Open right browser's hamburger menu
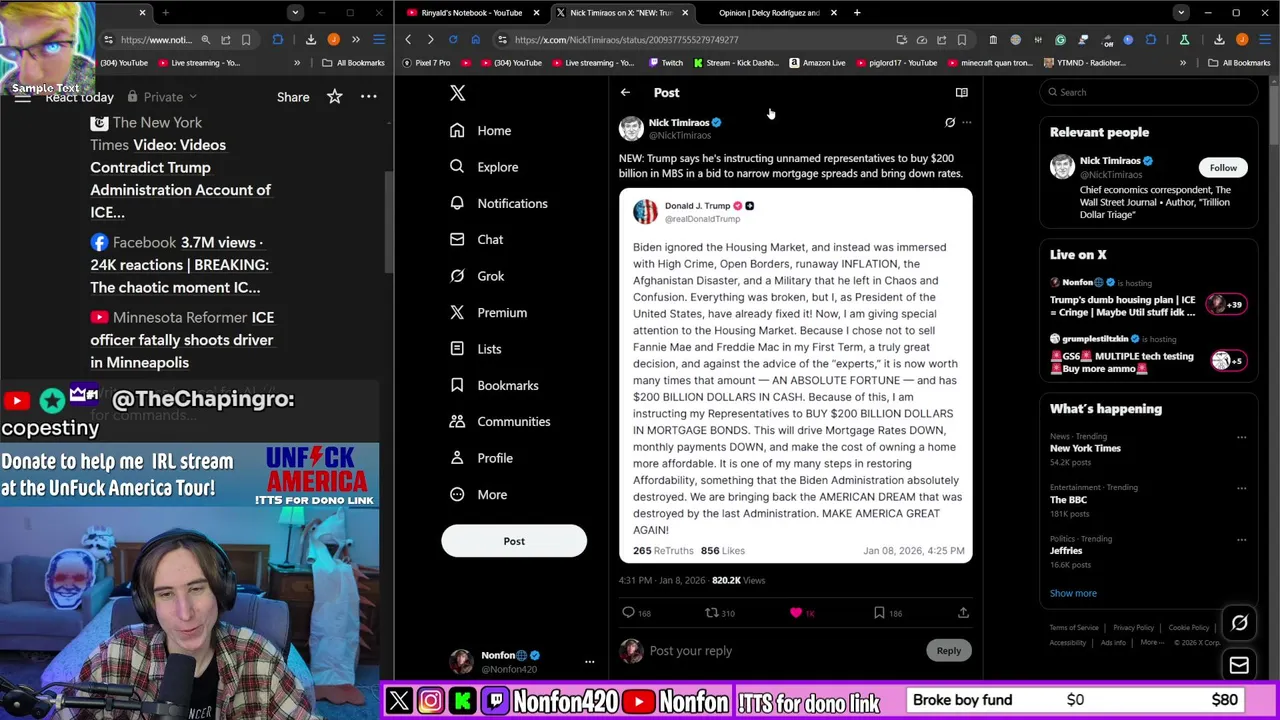The height and width of the screenshot is (720, 1280). (1264, 39)
